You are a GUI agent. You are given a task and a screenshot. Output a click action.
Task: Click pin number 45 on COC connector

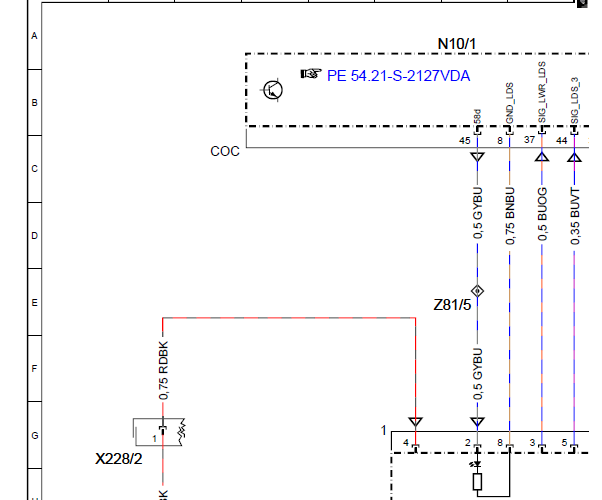[465, 141]
